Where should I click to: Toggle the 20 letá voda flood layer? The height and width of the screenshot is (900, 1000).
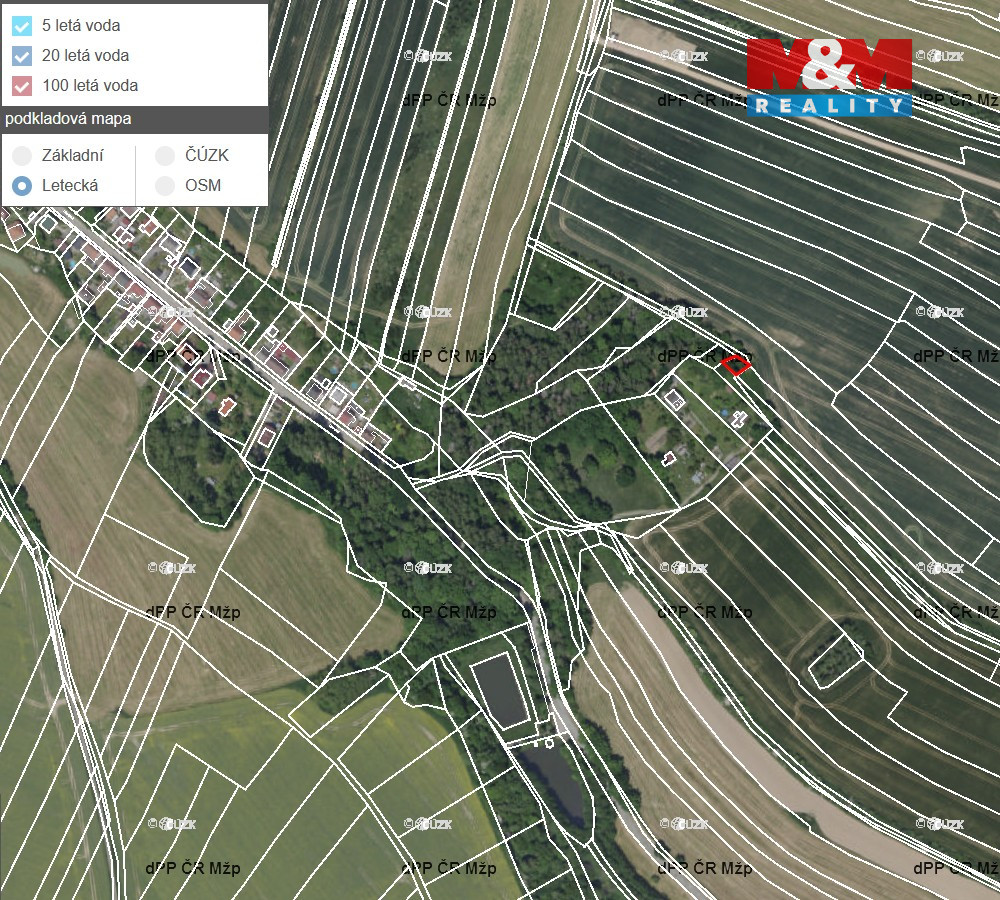(22, 56)
